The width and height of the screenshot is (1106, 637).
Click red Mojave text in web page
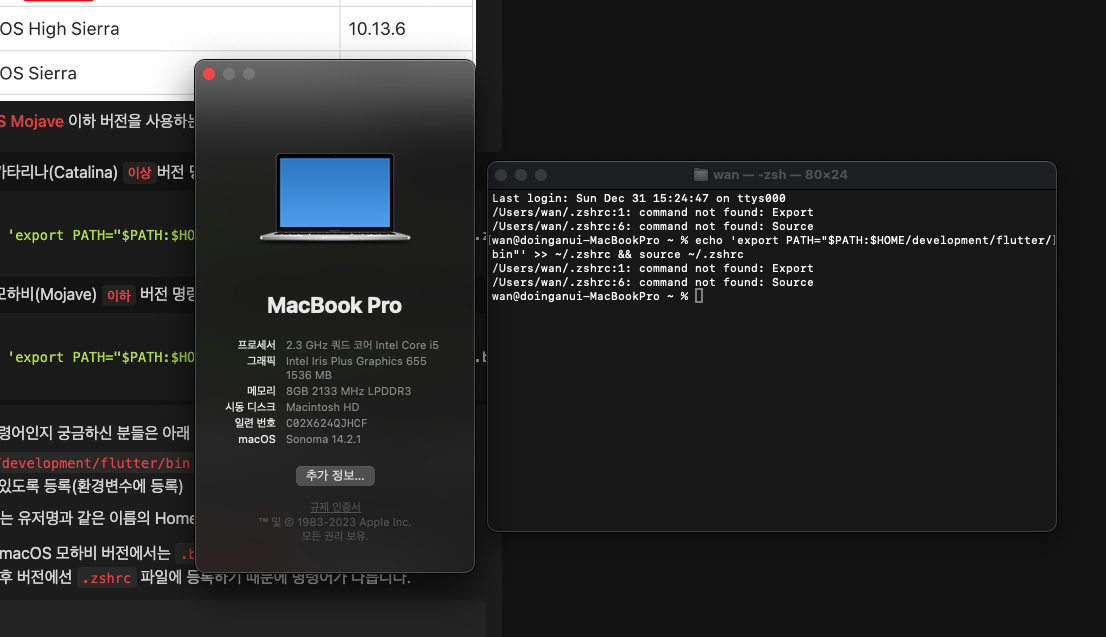(32, 121)
